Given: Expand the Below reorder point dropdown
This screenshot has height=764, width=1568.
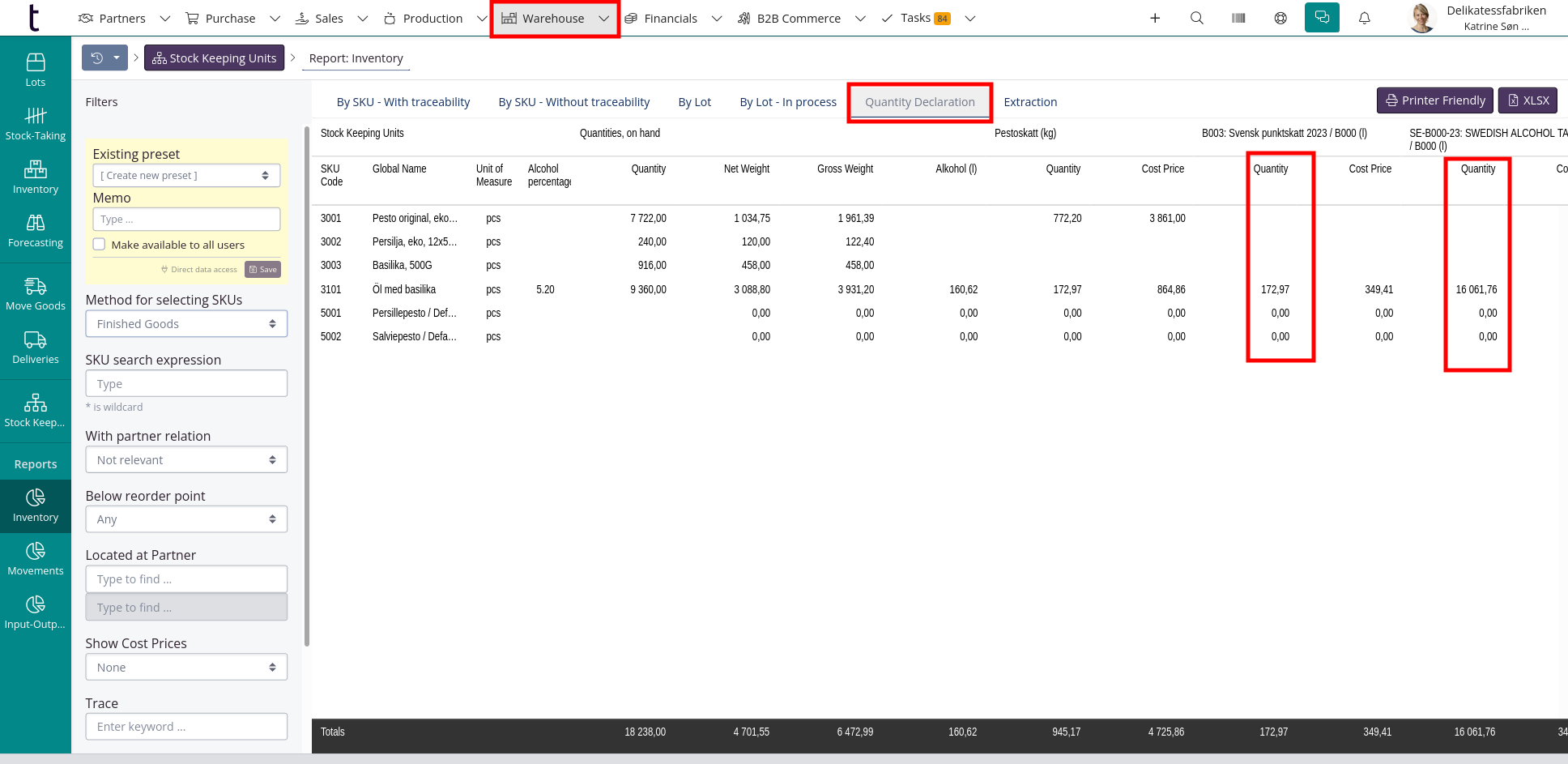Looking at the screenshot, I should [x=186, y=519].
